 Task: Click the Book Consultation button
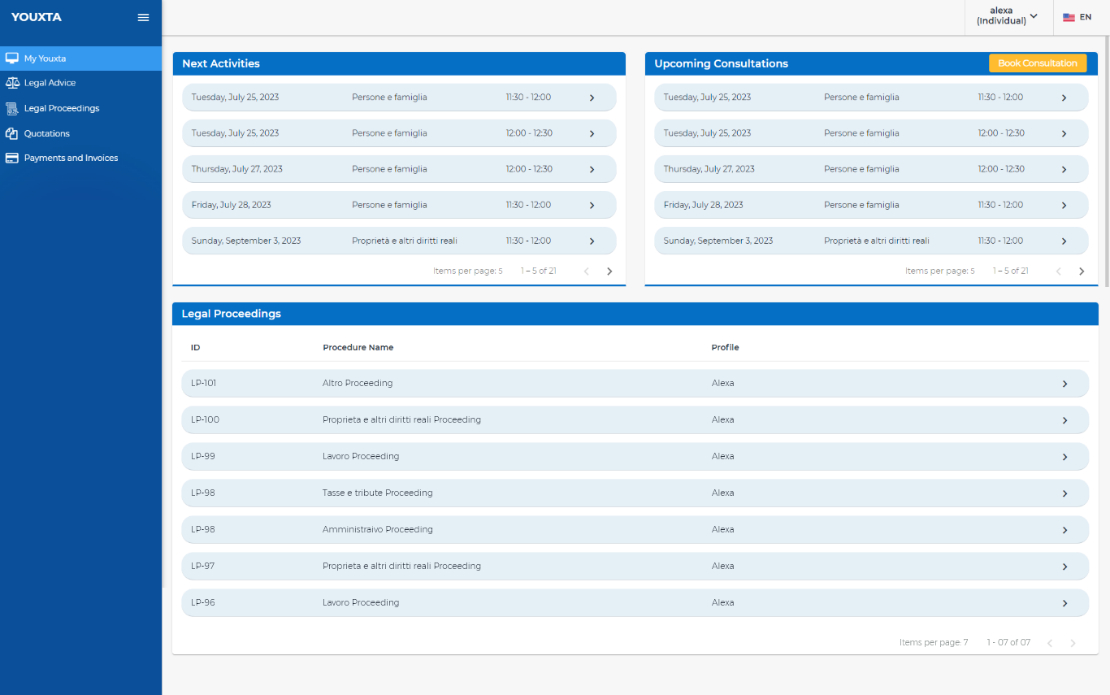point(1037,63)
